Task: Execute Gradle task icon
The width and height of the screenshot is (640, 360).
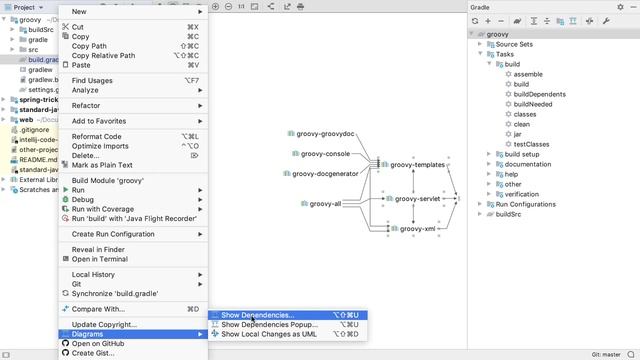Action: coord(517,21)
